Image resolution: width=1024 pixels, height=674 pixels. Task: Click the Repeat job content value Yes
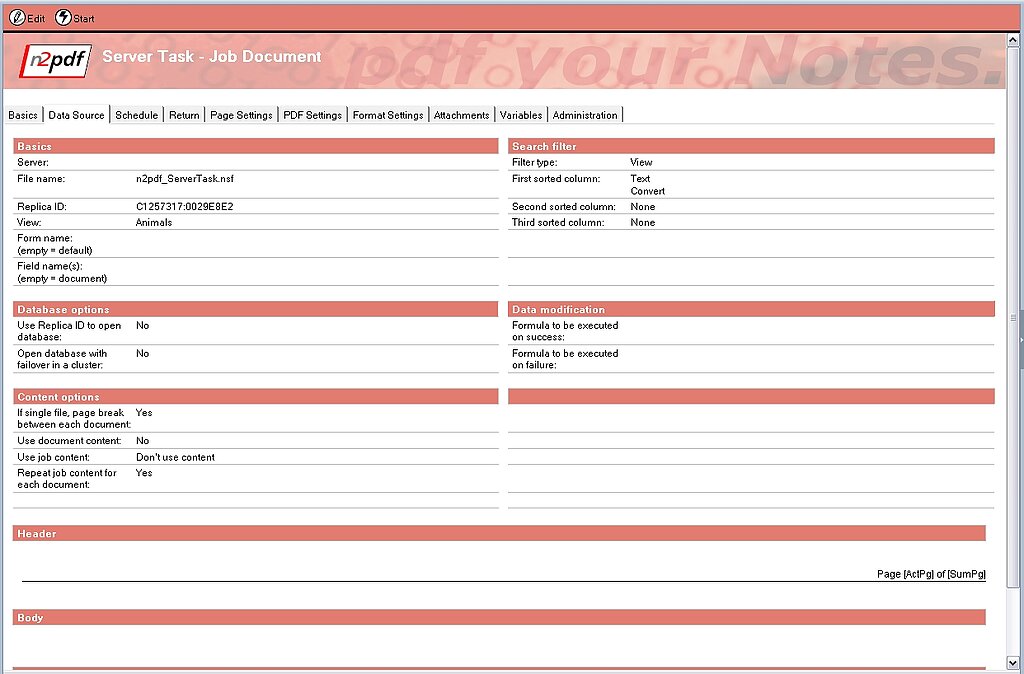point(144,472)
